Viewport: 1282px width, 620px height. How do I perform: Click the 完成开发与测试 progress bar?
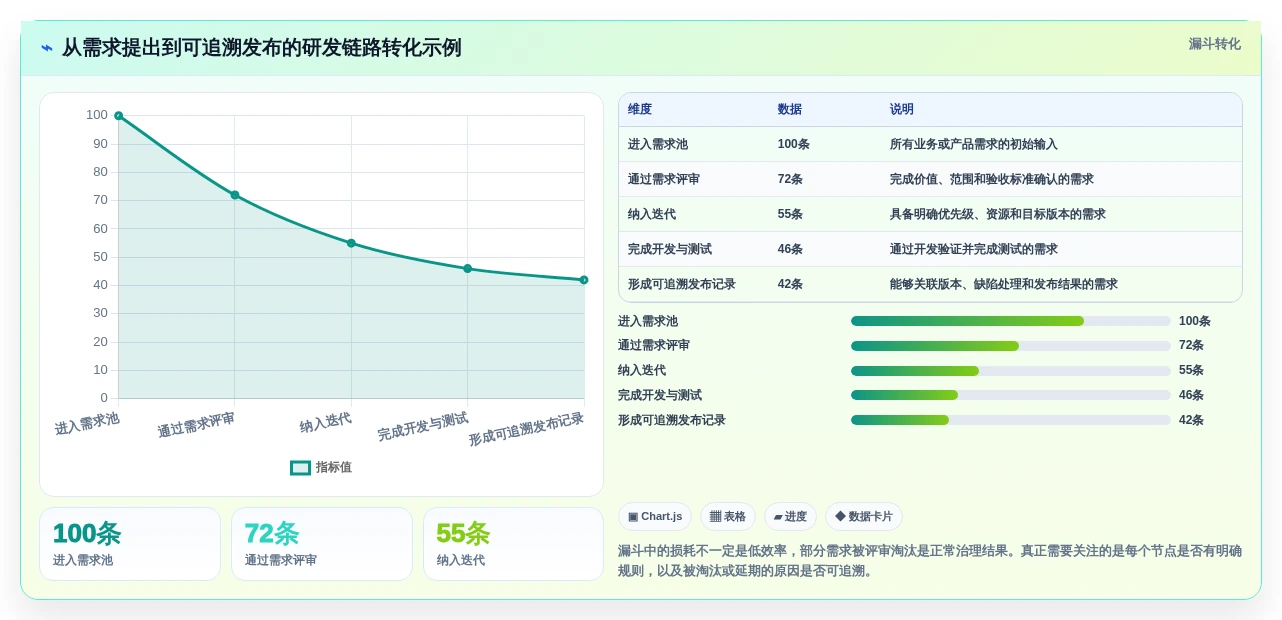1011,395
